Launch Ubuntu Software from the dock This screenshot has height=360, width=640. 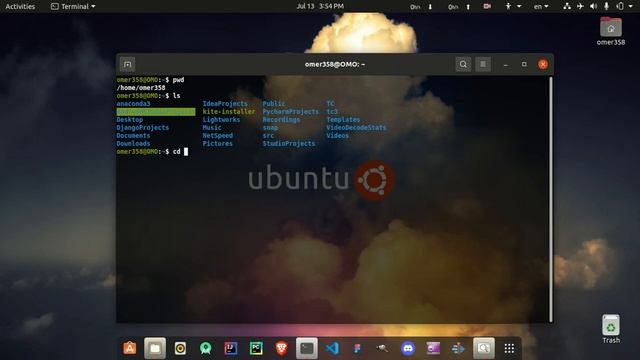coord(130,348)
